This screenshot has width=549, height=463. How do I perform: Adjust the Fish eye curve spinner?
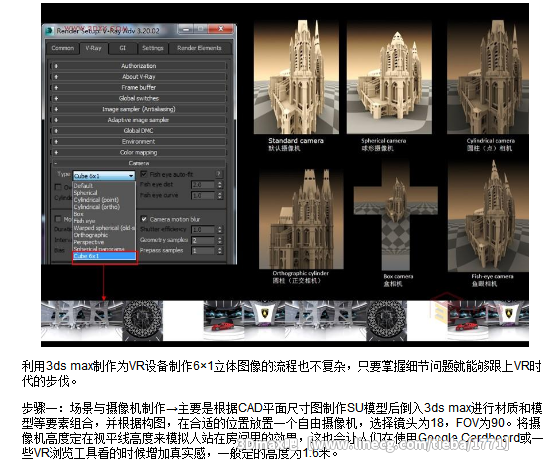coord(220,195)
